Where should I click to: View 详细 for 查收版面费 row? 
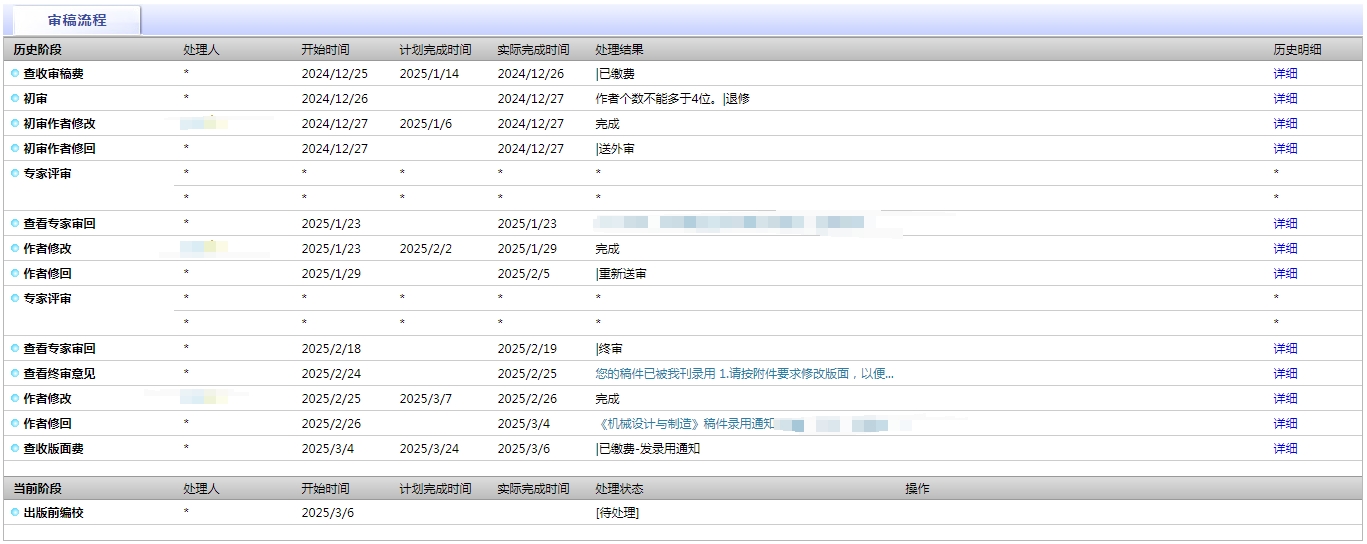pyautogui.click(x=1285, y=449)
